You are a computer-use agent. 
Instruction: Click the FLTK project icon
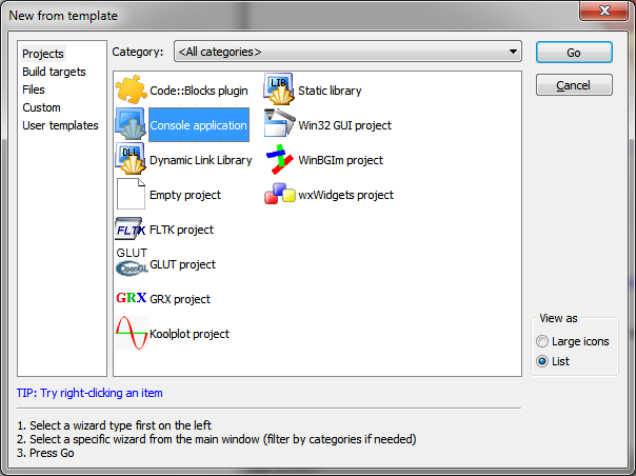click(x=131, y=229)
